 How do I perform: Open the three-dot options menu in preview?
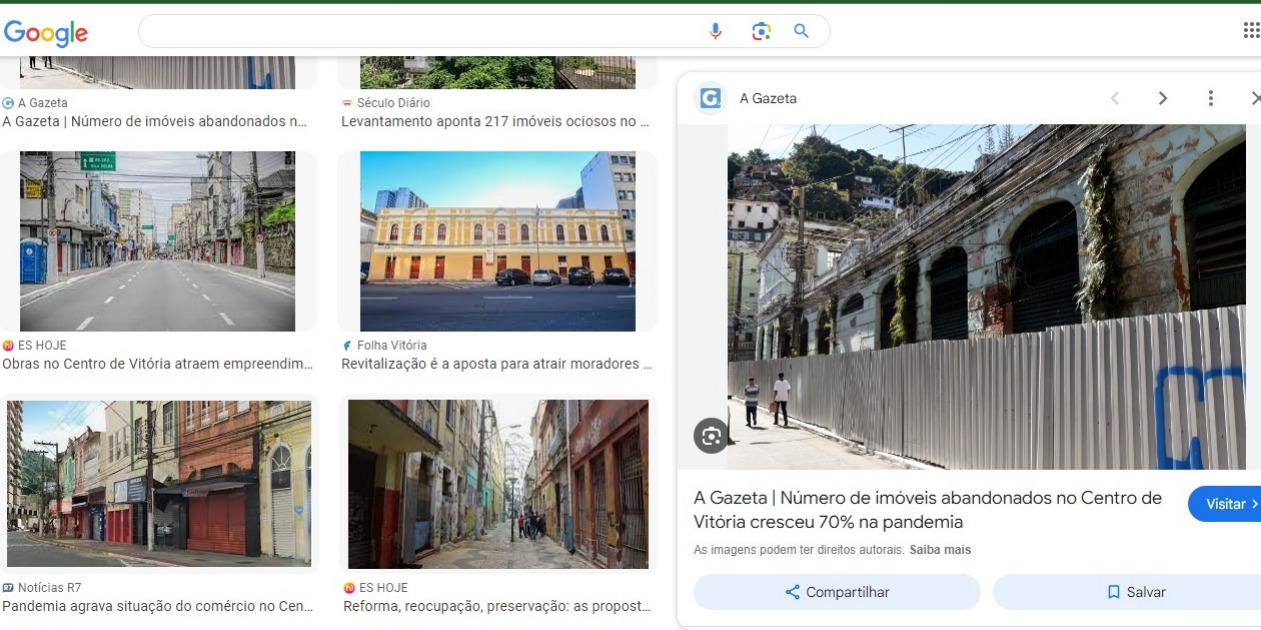pos(1211,98)
